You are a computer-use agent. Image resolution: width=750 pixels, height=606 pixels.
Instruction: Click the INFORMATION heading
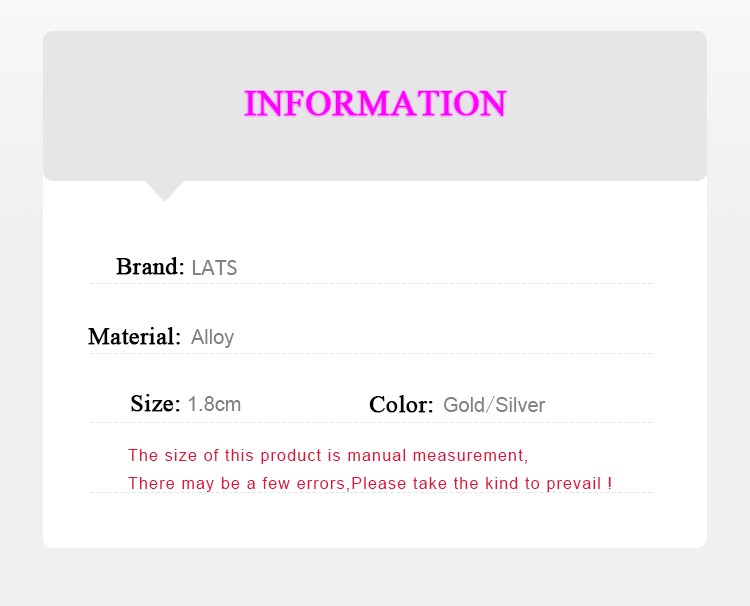click(375, 103)
